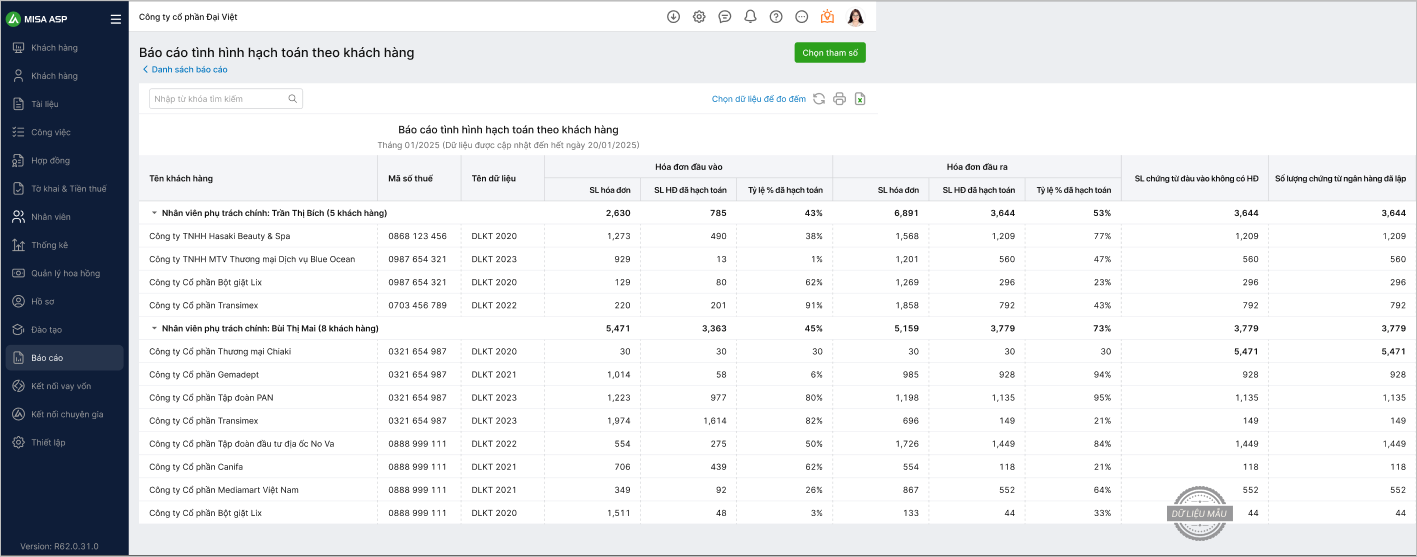Viewport: 1417px width, 557px height.
Task: Open the help question mark icon
Action: pyautogui.click(x=776, y=17)
